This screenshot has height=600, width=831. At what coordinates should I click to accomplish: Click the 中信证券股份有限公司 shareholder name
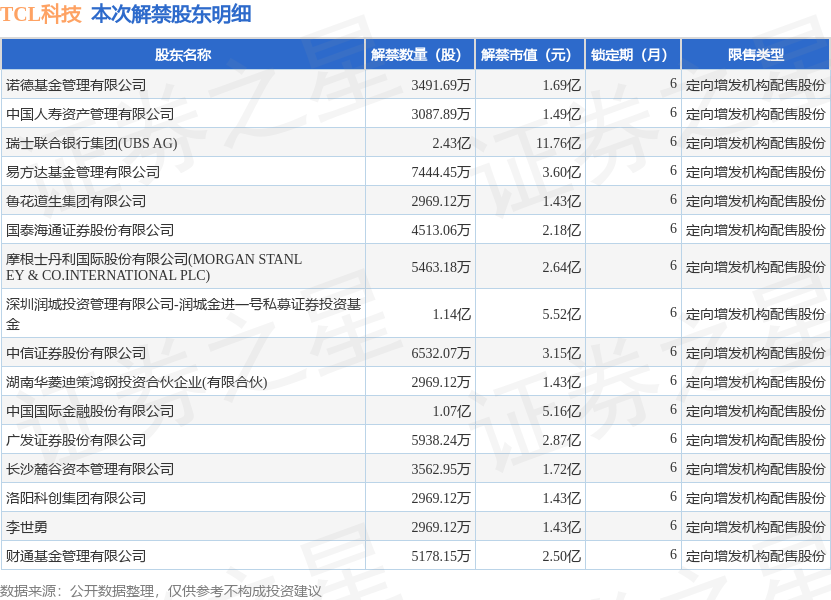pyautogui.click(x=76, y=353)
